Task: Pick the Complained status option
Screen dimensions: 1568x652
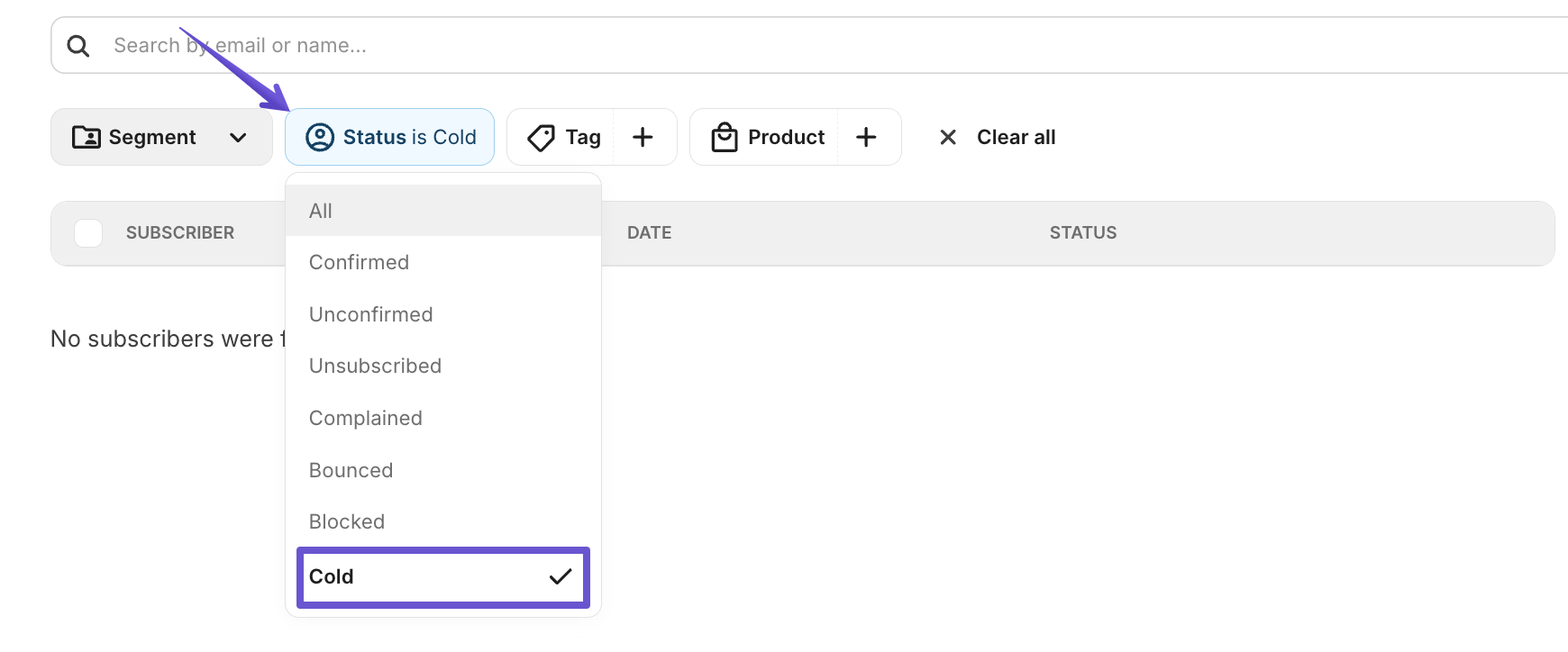Action: [x=443, y=418]
